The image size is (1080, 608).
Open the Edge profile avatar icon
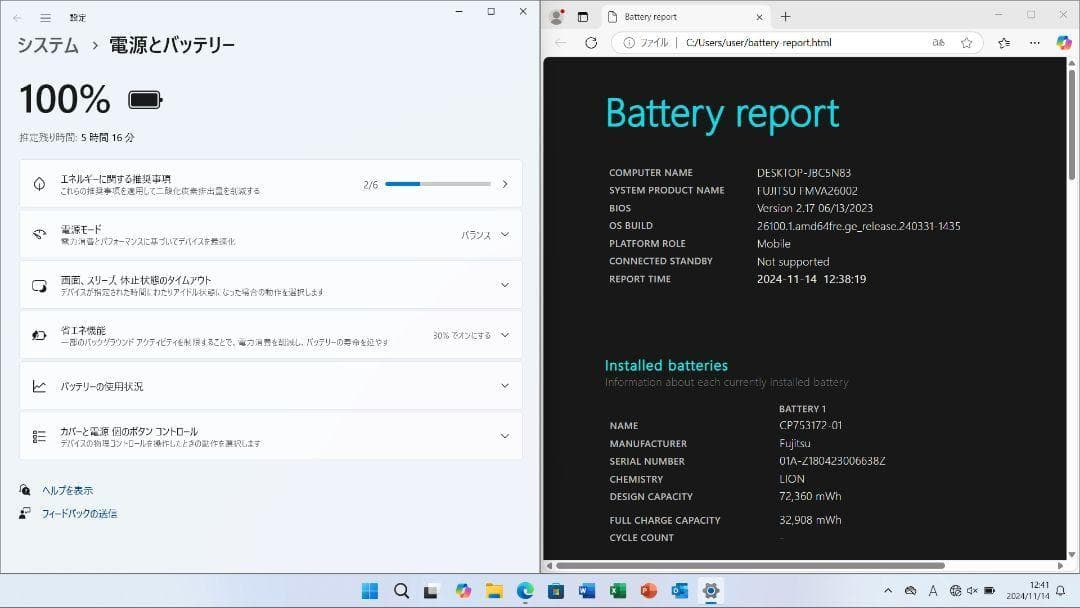[x=555, y=16]
